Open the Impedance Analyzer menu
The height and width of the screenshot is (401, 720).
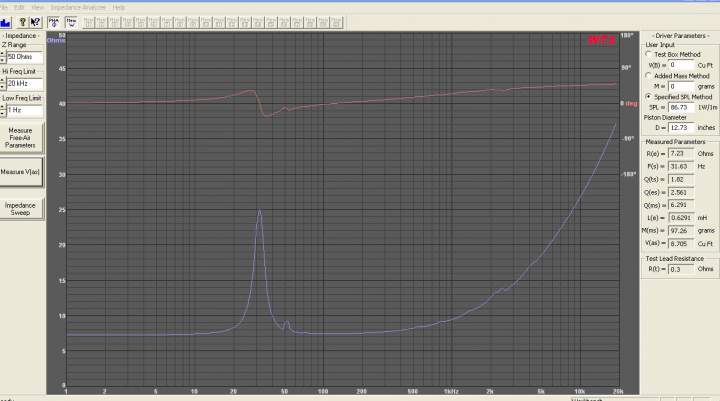click(78, 7)
